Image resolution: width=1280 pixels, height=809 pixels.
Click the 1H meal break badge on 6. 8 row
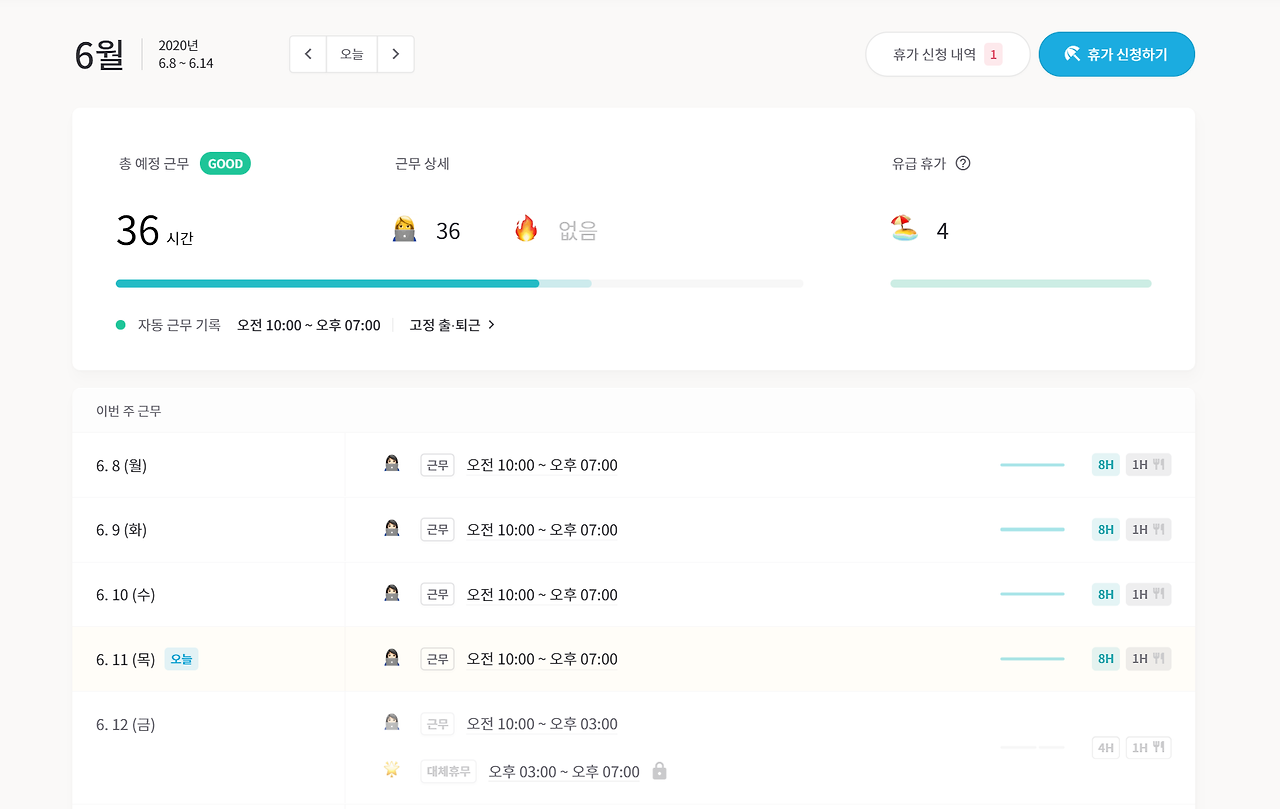(x=1148, y=465)
